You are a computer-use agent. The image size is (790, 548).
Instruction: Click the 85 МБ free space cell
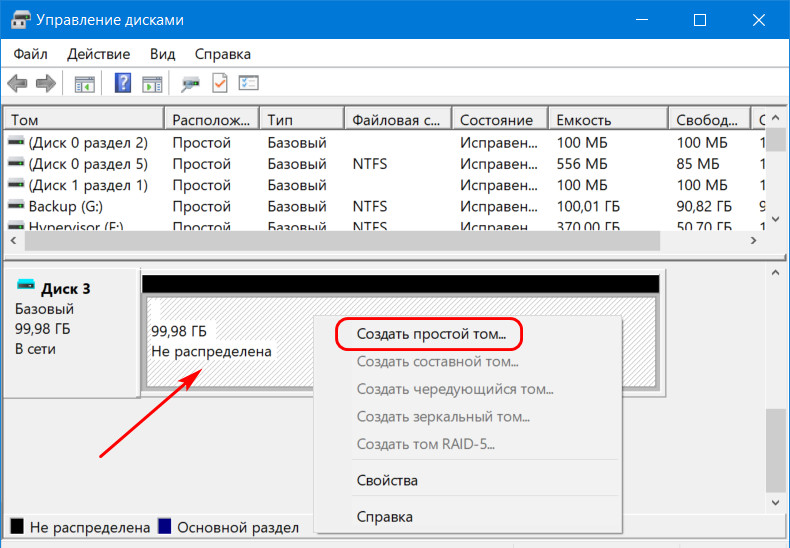[x=698, y=164]
